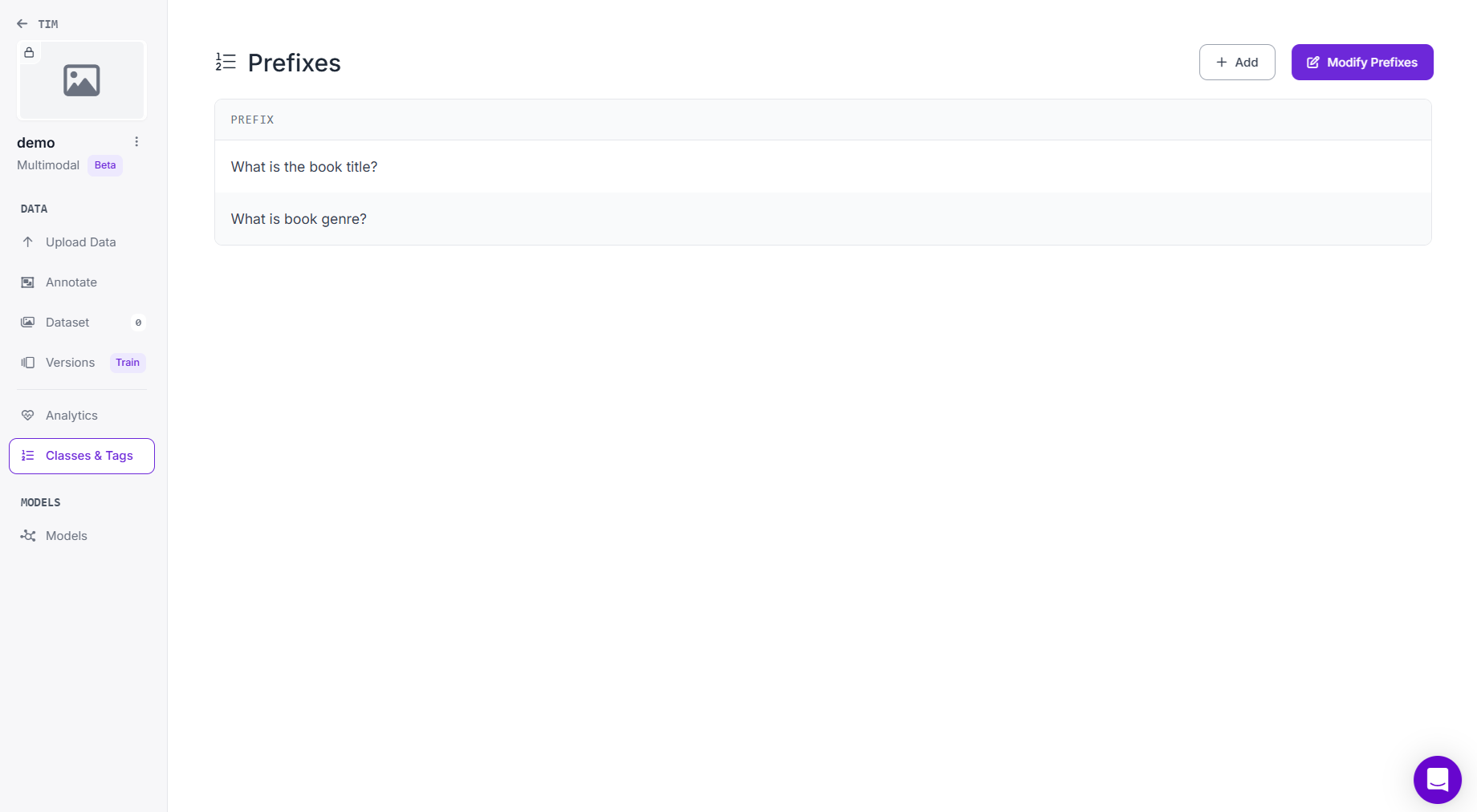Image resolution: width=1477 pixels, height=812 pixels.
Task: Click the Beta badge
Action: coord(105,165)
